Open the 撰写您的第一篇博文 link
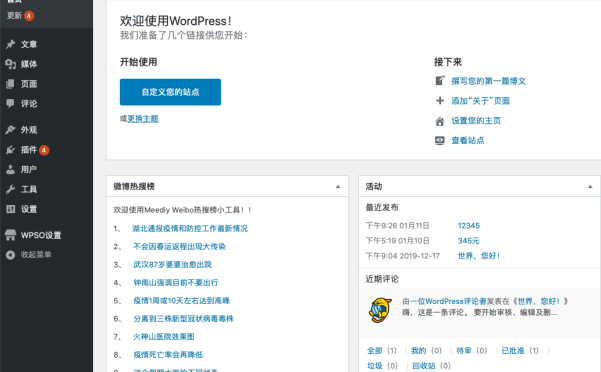This screenshot has width=601, height=372. click(488, 81)
